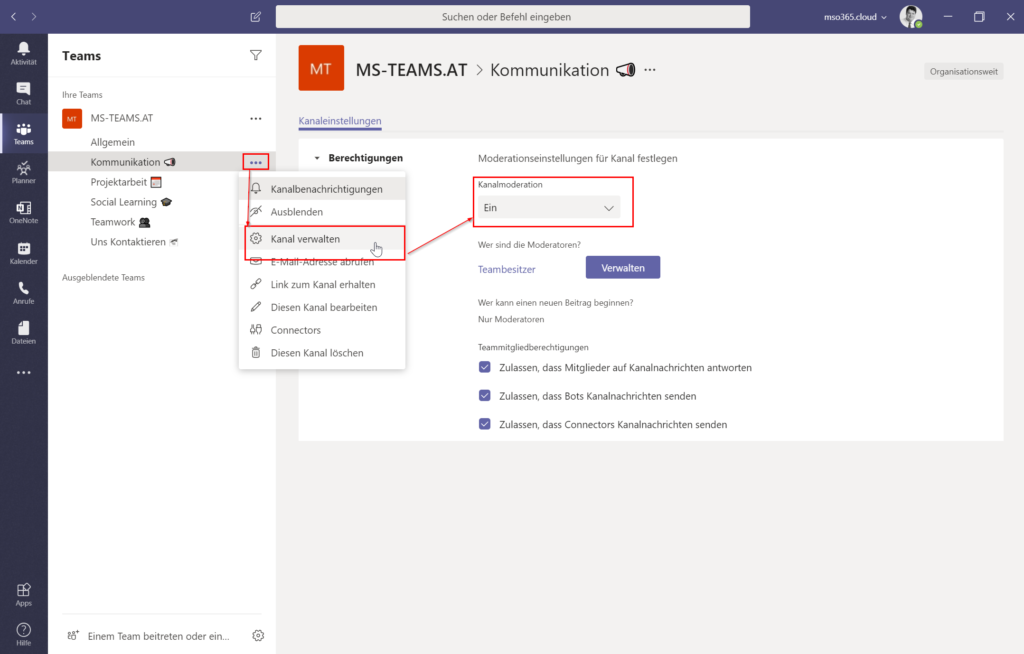Open OneNote from the sidebar
Image resolution: width=1024 pixels, height=654 pixels.
(24, 213)
